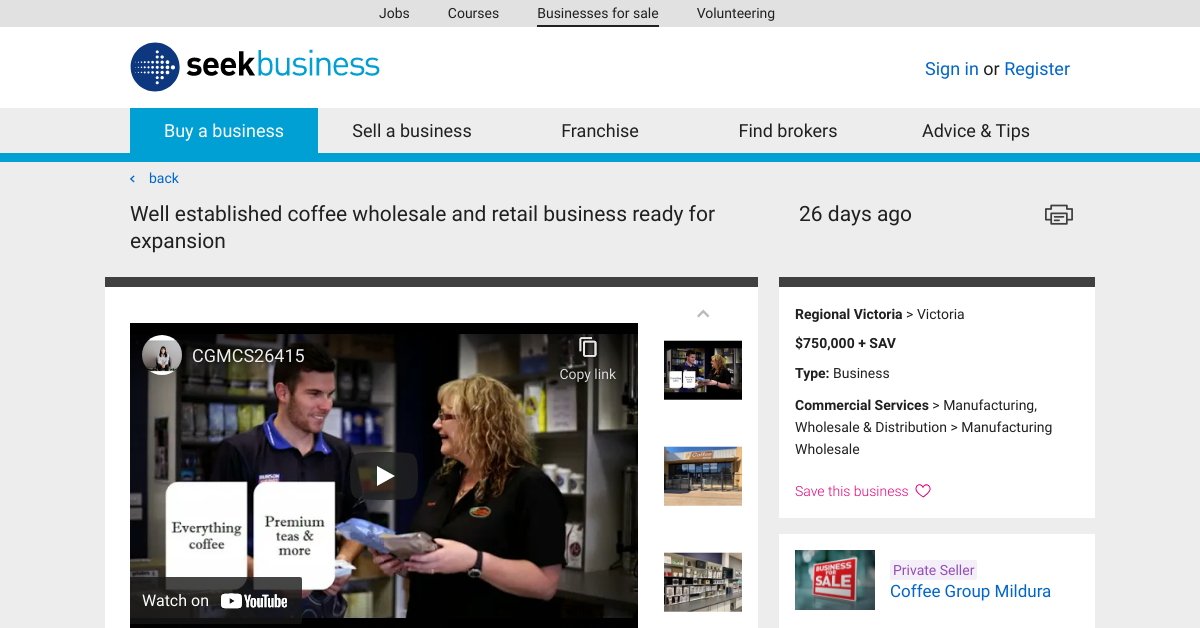Screen dimensions: 1200x628
Task: Open the Franchise section
Action: click(x=599, y=130)
